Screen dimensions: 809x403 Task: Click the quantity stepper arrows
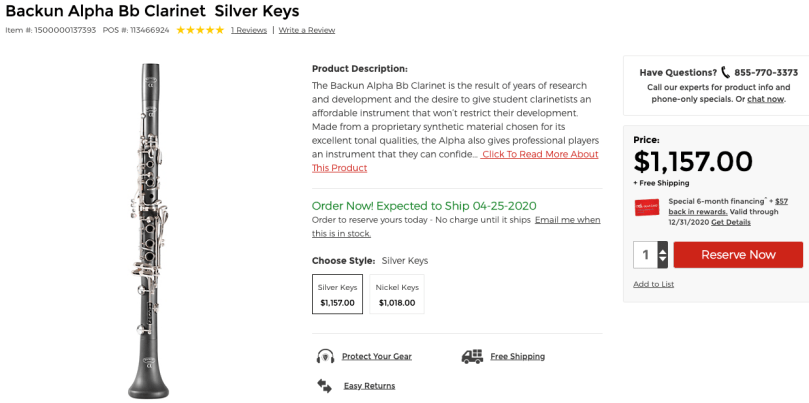pos(662,255)
